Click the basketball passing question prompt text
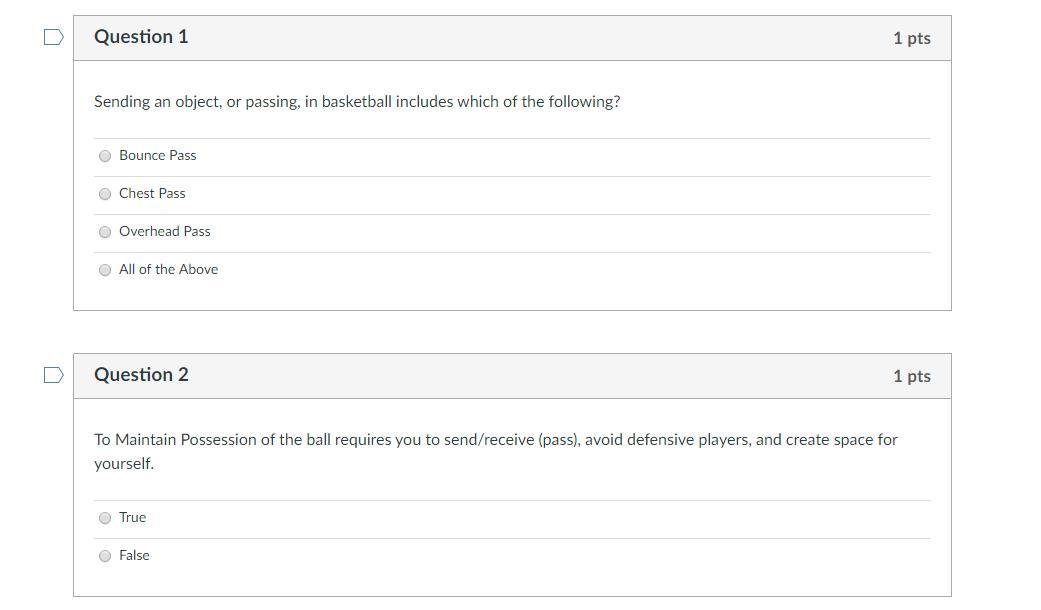1041x610 pixels. [357, 102]
